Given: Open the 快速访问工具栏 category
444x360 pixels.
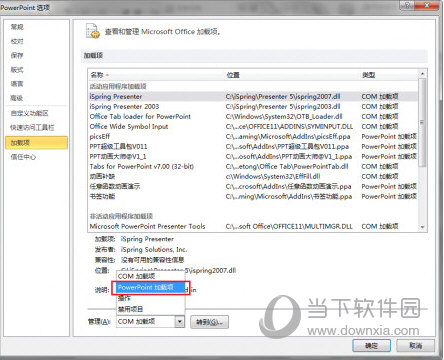Looking at the screenshot, I should point(32,127).
